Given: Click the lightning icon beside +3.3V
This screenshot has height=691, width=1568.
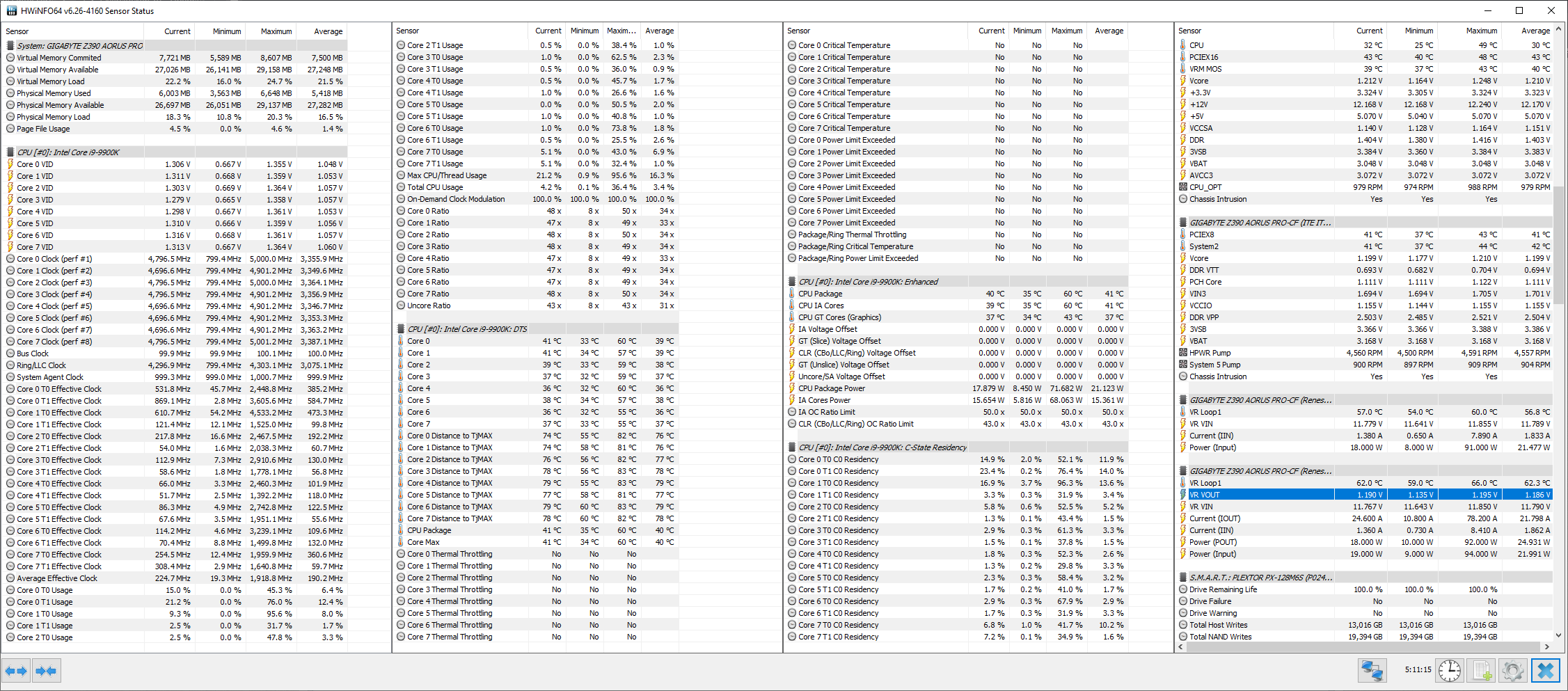Looking at the screenshot, I should [1182, 93].
